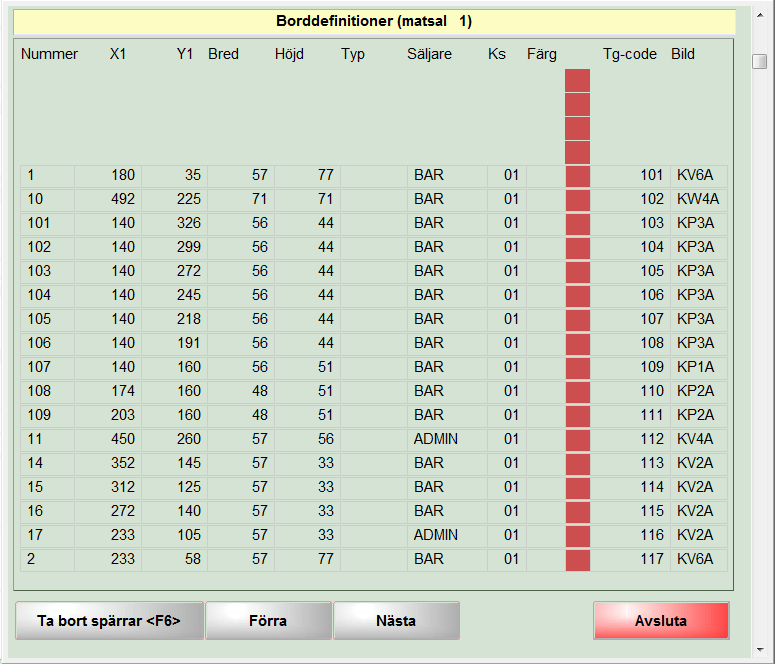Click the Nummer field with value 10

[47, 199]
